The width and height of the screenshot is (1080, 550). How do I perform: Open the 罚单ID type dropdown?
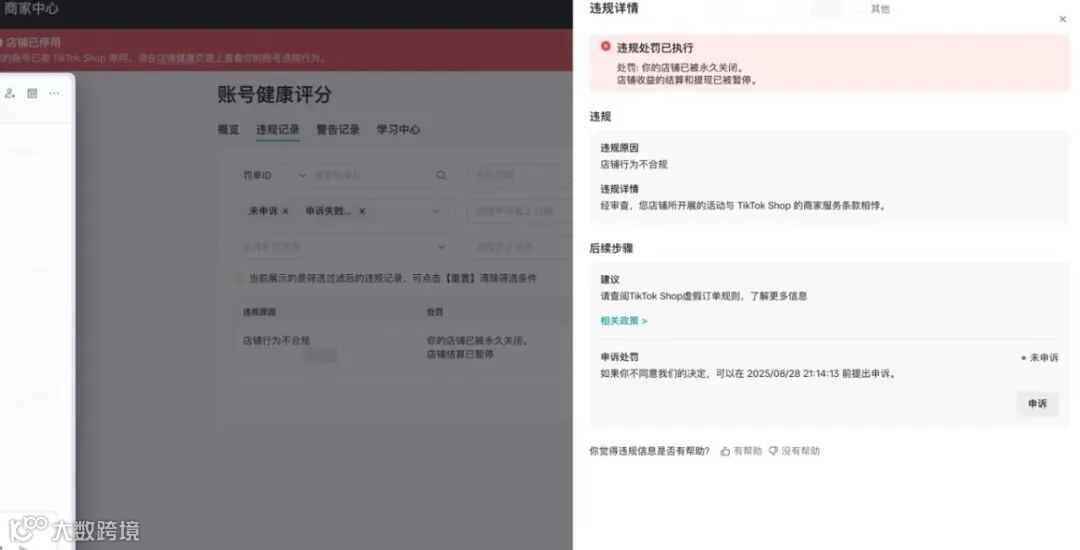[x=274, y=176]
